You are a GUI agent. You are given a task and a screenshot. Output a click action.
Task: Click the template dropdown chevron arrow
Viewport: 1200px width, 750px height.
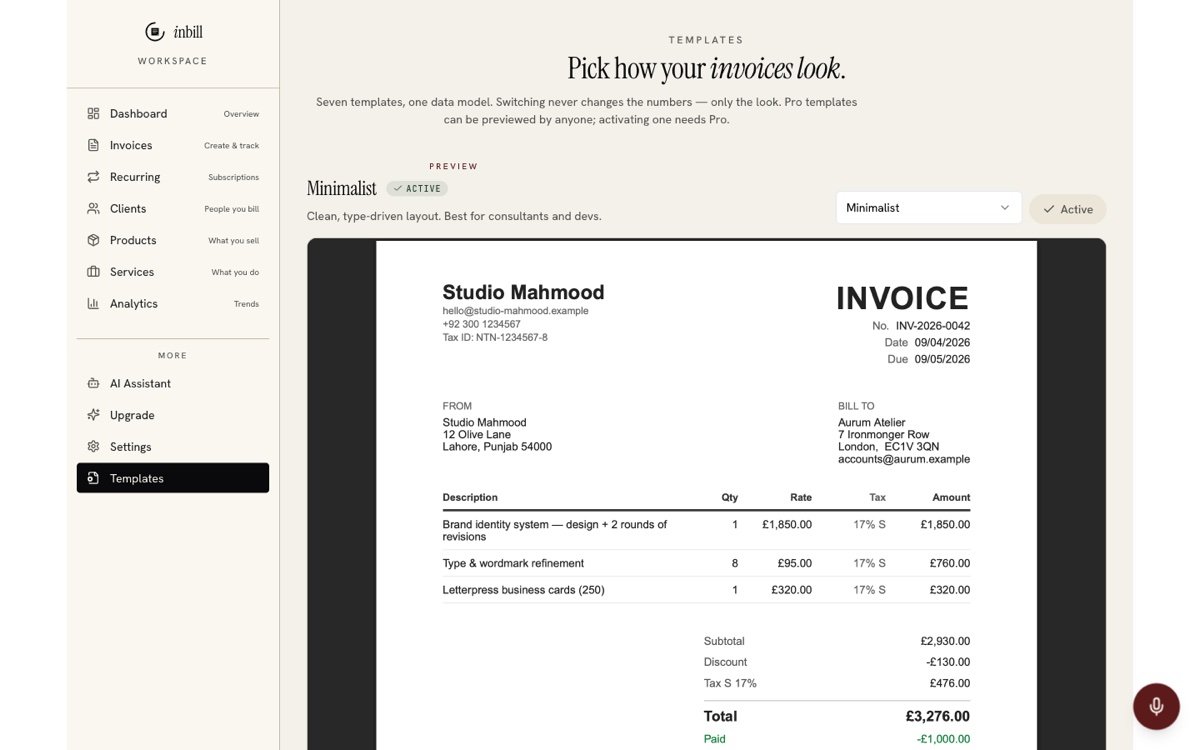(1005, 208)
